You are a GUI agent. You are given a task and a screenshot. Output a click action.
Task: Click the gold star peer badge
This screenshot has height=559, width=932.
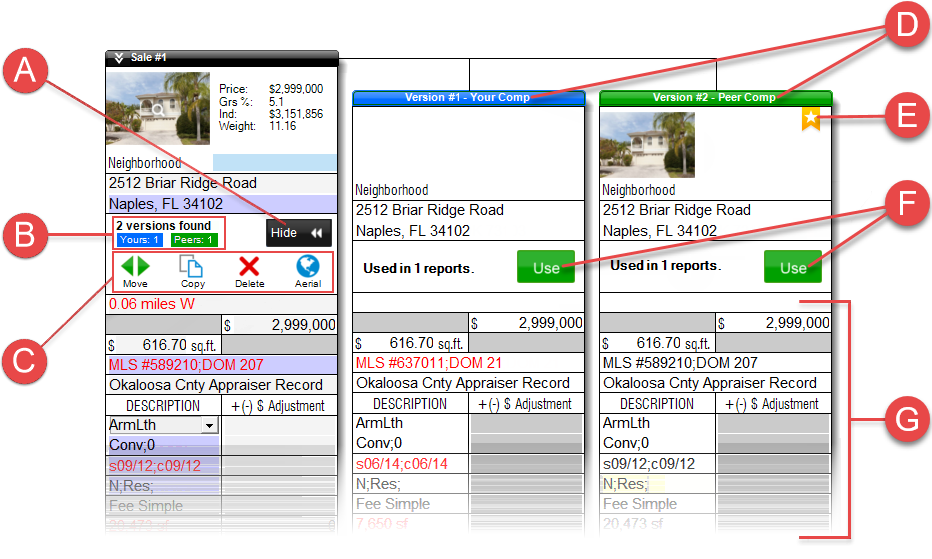click(x=810, y=120)
